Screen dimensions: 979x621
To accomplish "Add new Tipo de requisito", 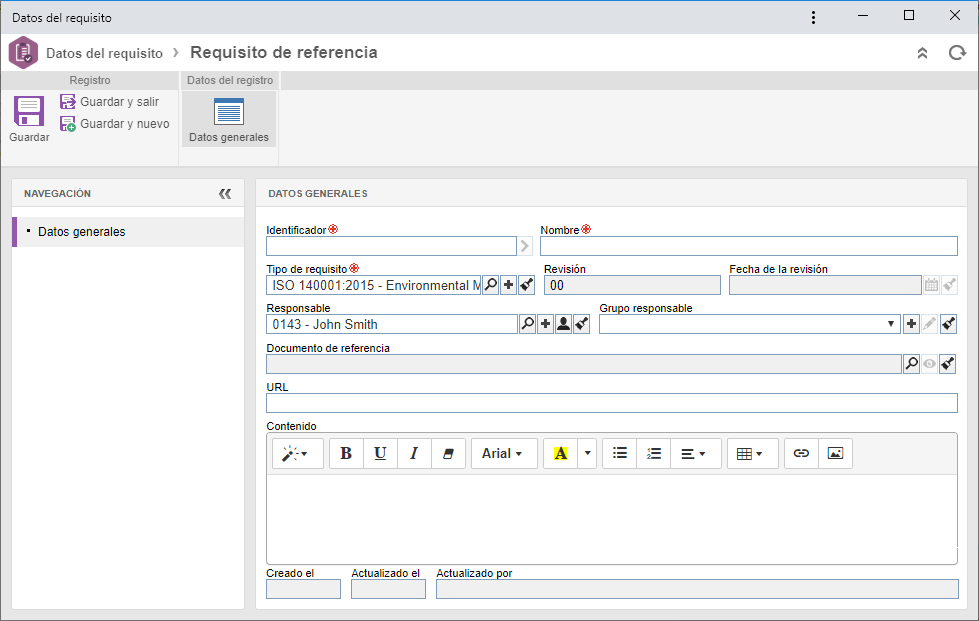I will click(508, 285).
